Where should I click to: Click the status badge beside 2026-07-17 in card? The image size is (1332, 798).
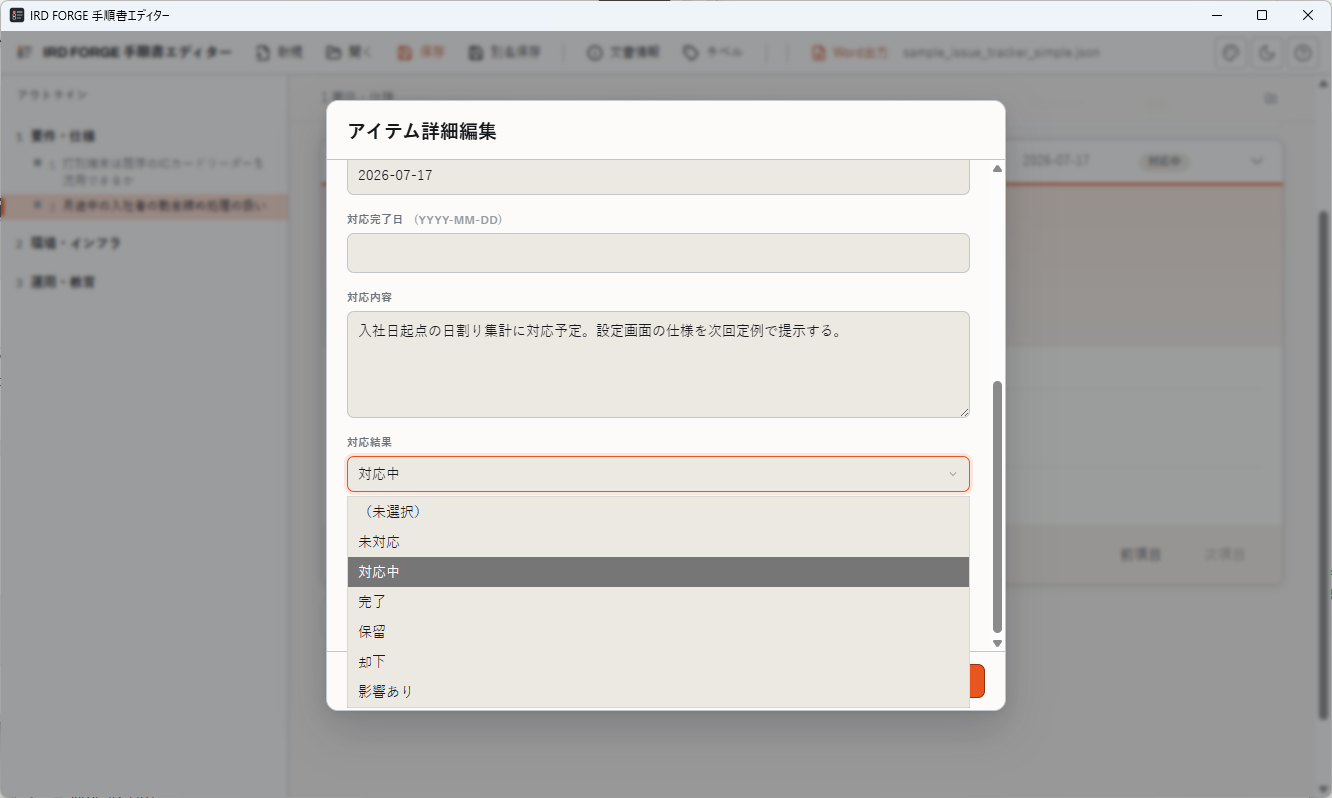1164,161
